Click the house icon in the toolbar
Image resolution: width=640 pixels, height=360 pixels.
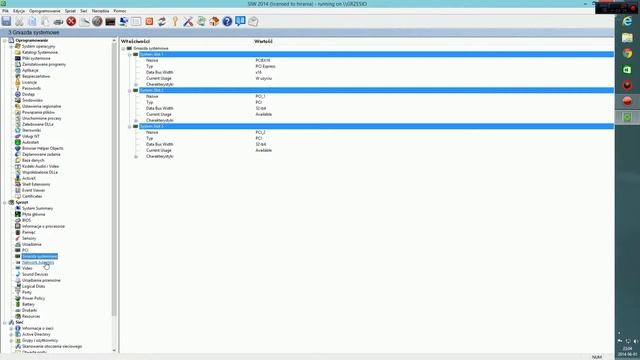(x=214, y=21)
